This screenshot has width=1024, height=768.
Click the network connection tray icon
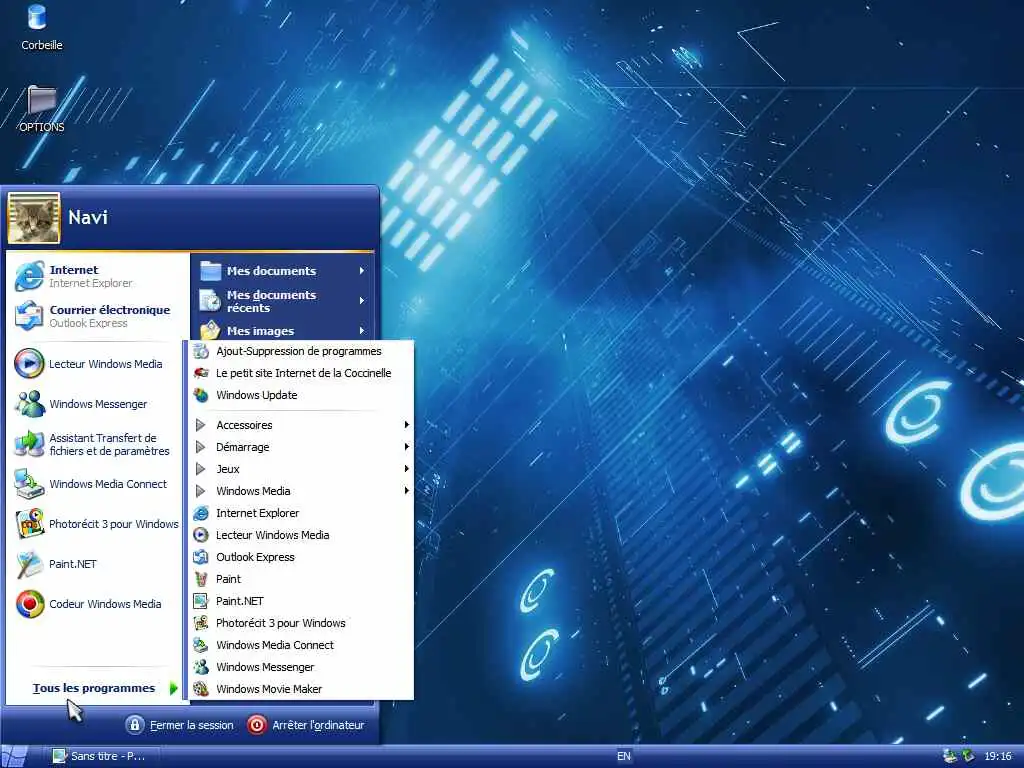pyautogui.click(x=950, y=756)
